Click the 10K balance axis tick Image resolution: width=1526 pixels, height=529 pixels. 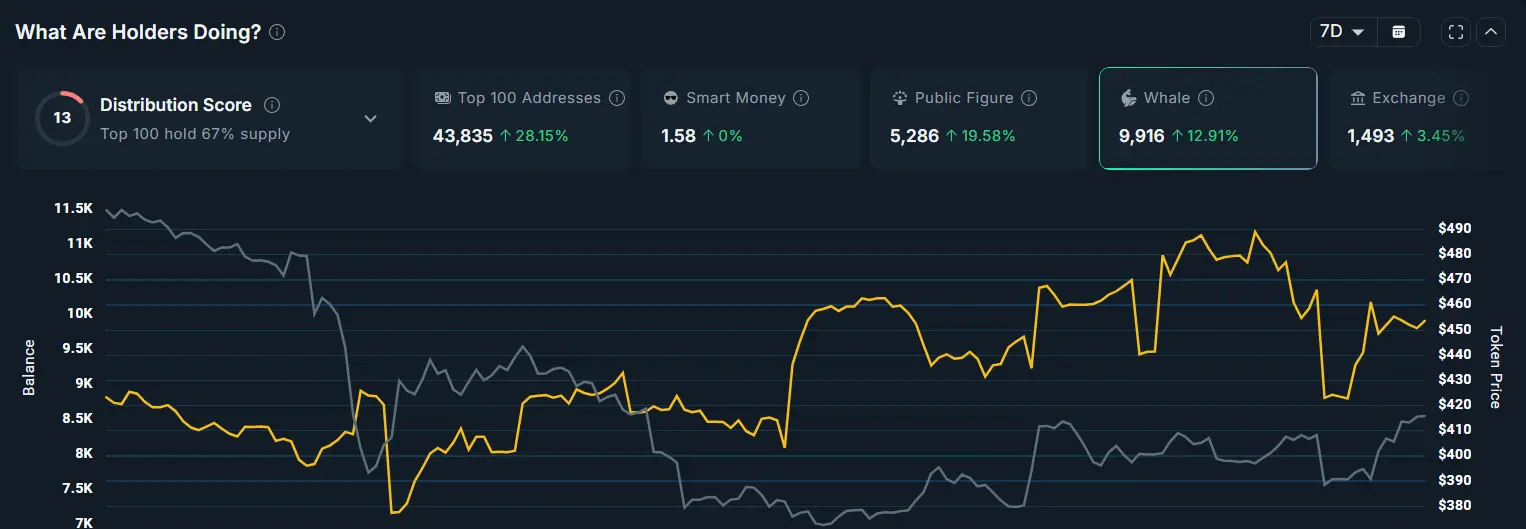80,313
